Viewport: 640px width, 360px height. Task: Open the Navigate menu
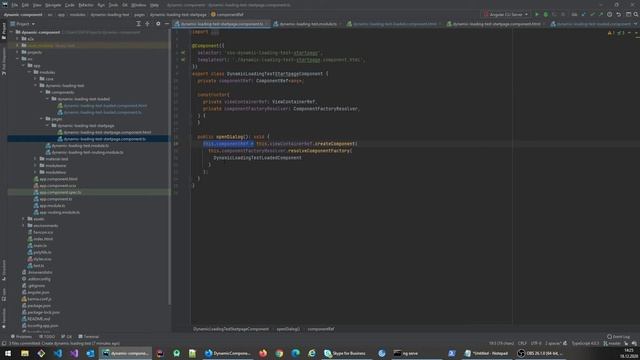pyautogui.click(x=53, y=5)
